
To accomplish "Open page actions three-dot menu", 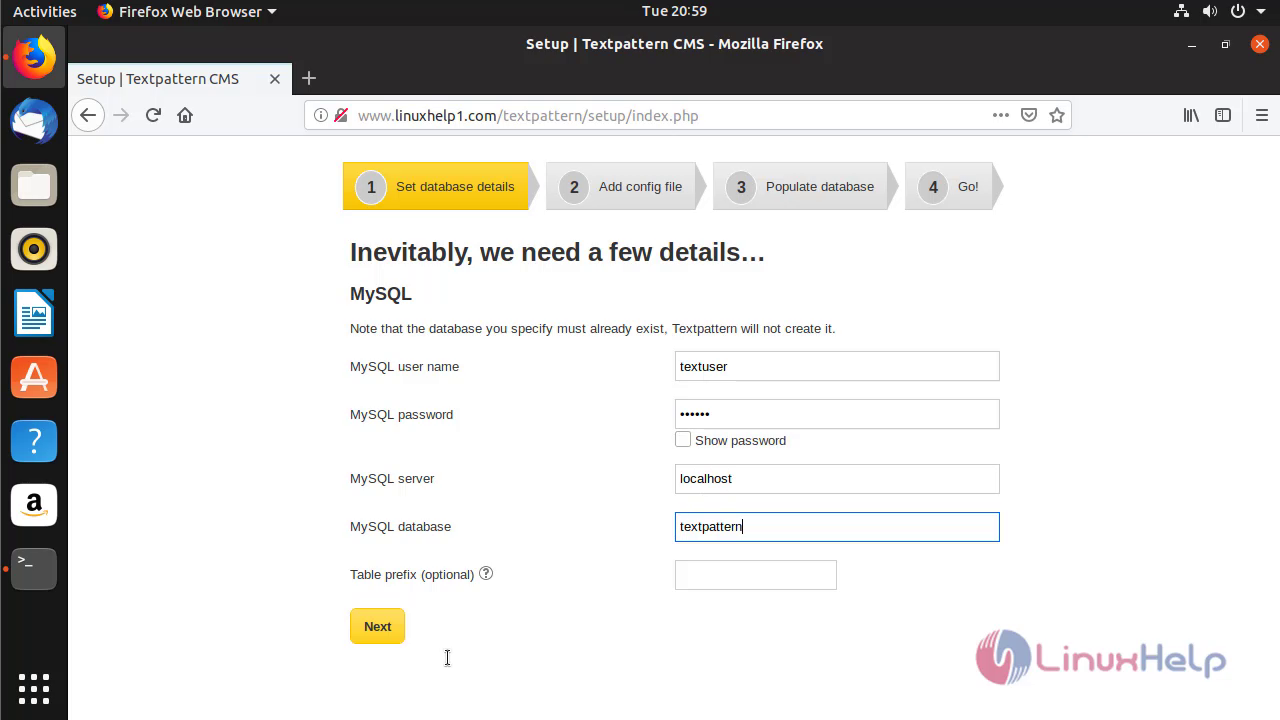I will click(1000, 115).
